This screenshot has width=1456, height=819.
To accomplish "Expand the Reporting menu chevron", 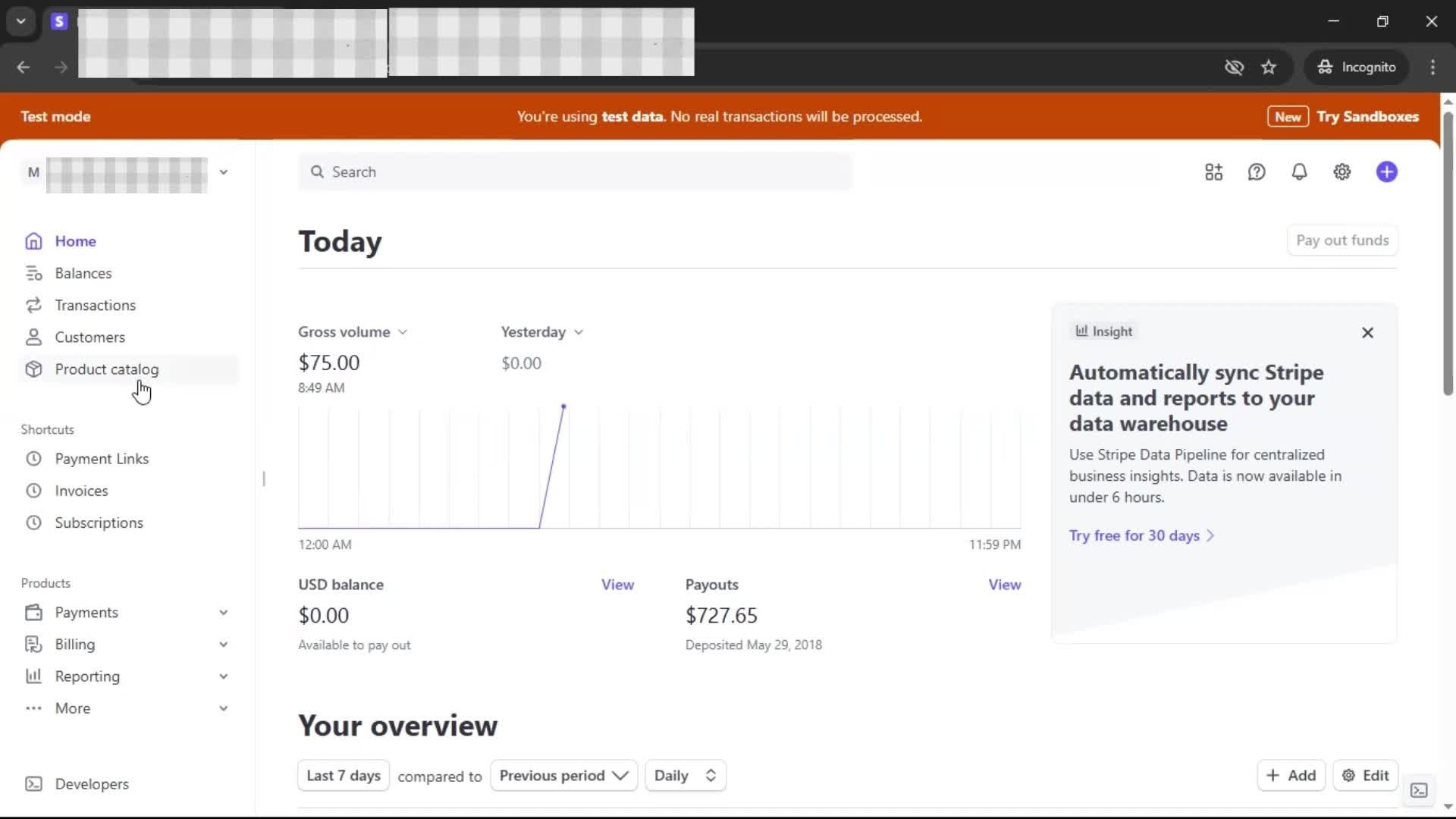I will [x=224, y=676].
